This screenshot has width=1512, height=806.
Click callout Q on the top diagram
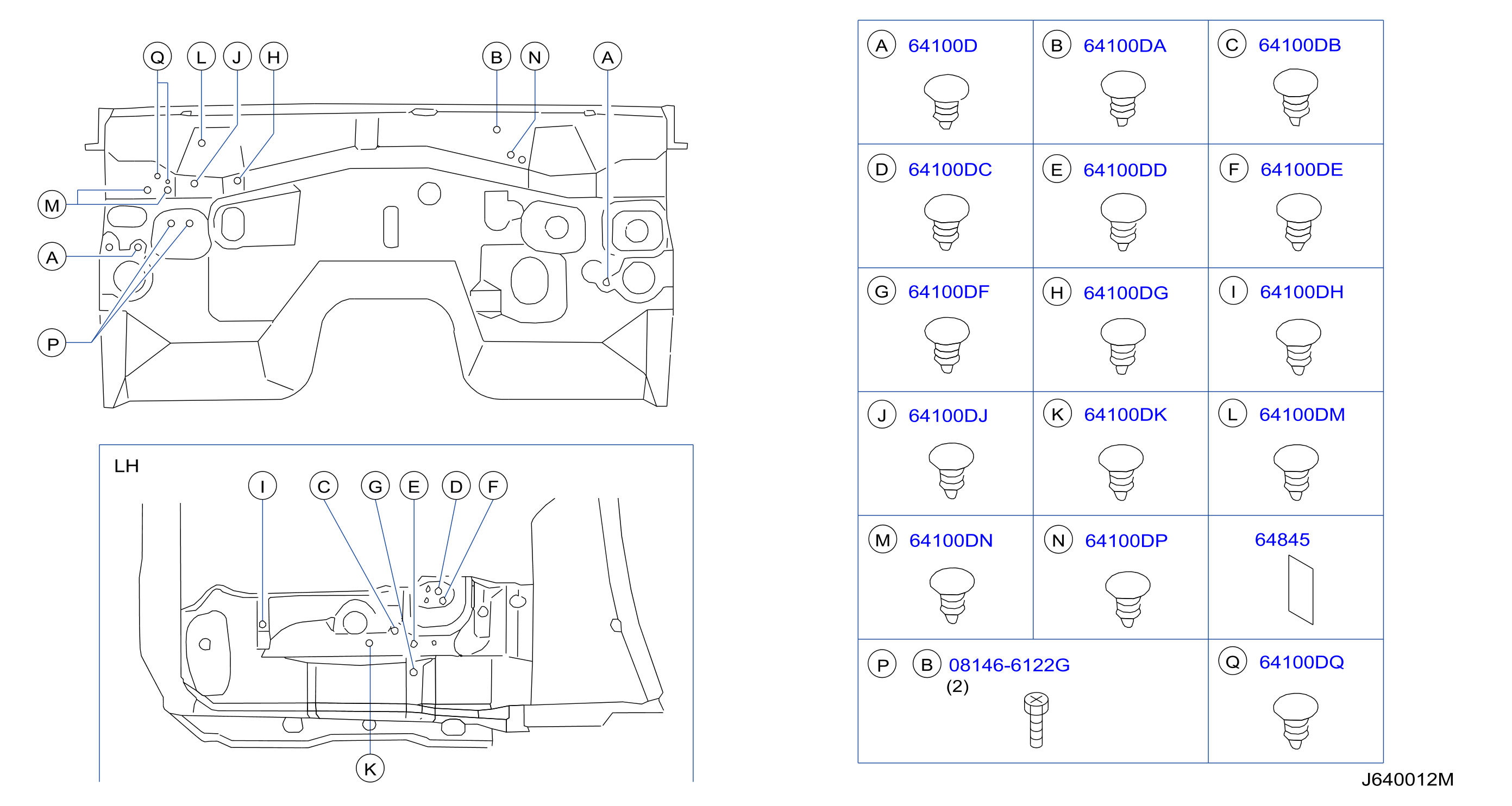(158, 57)
